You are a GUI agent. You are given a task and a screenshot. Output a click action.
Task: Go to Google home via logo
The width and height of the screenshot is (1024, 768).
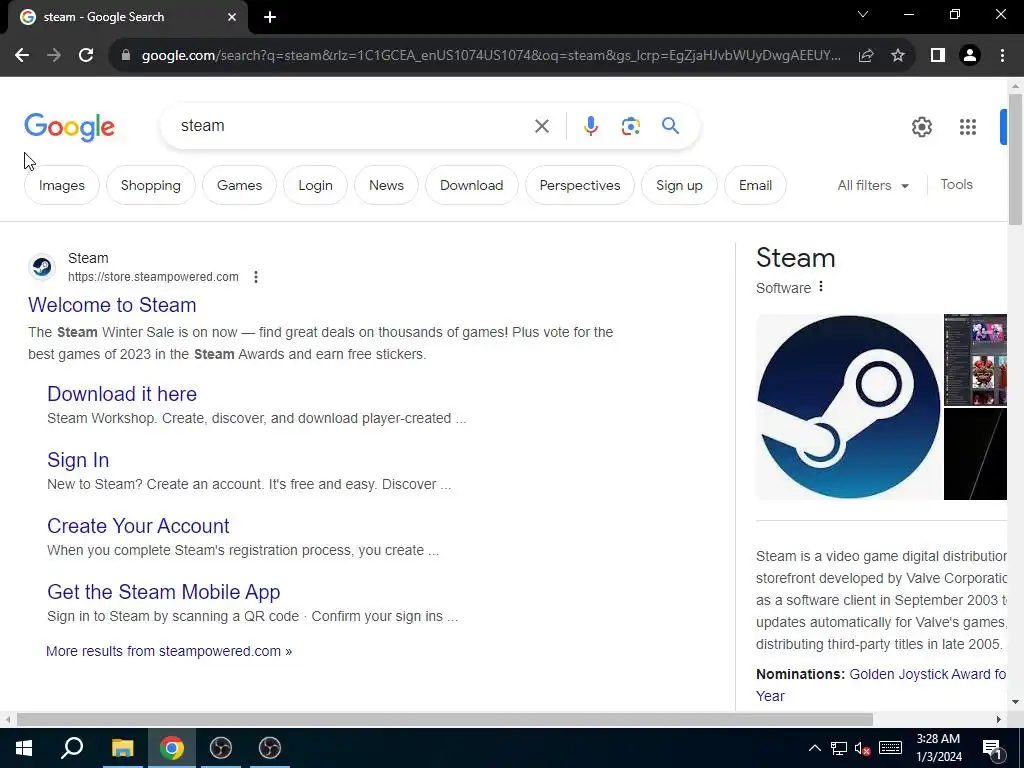[69, 127]
